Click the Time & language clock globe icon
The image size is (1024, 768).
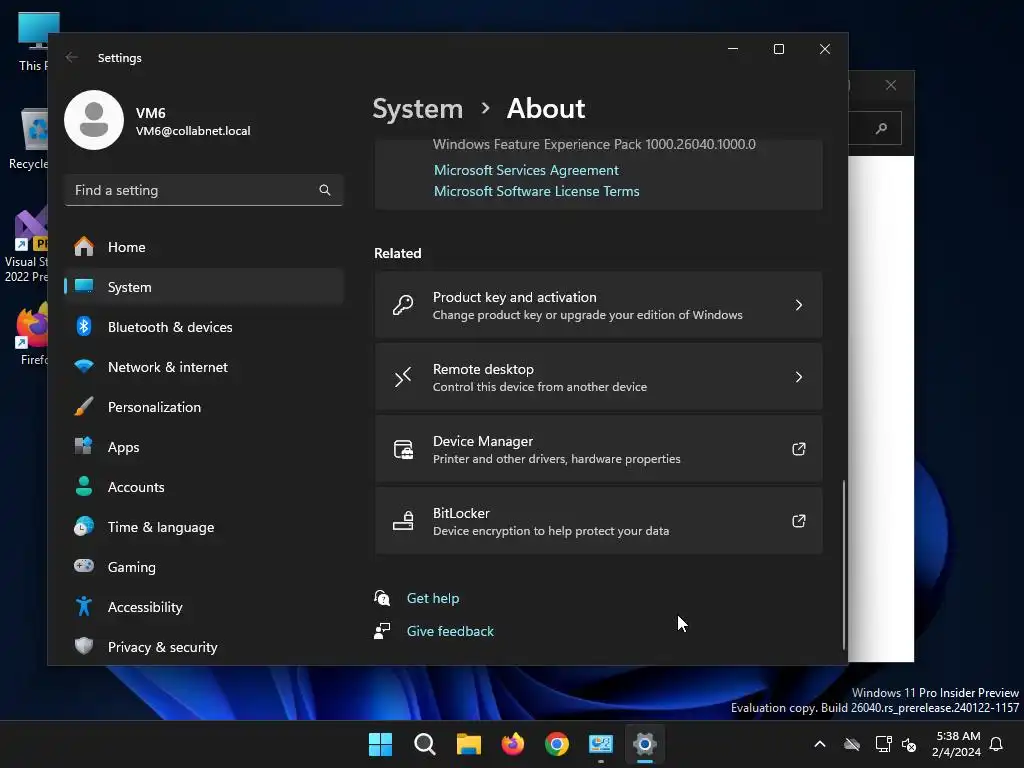coord(84,526)
